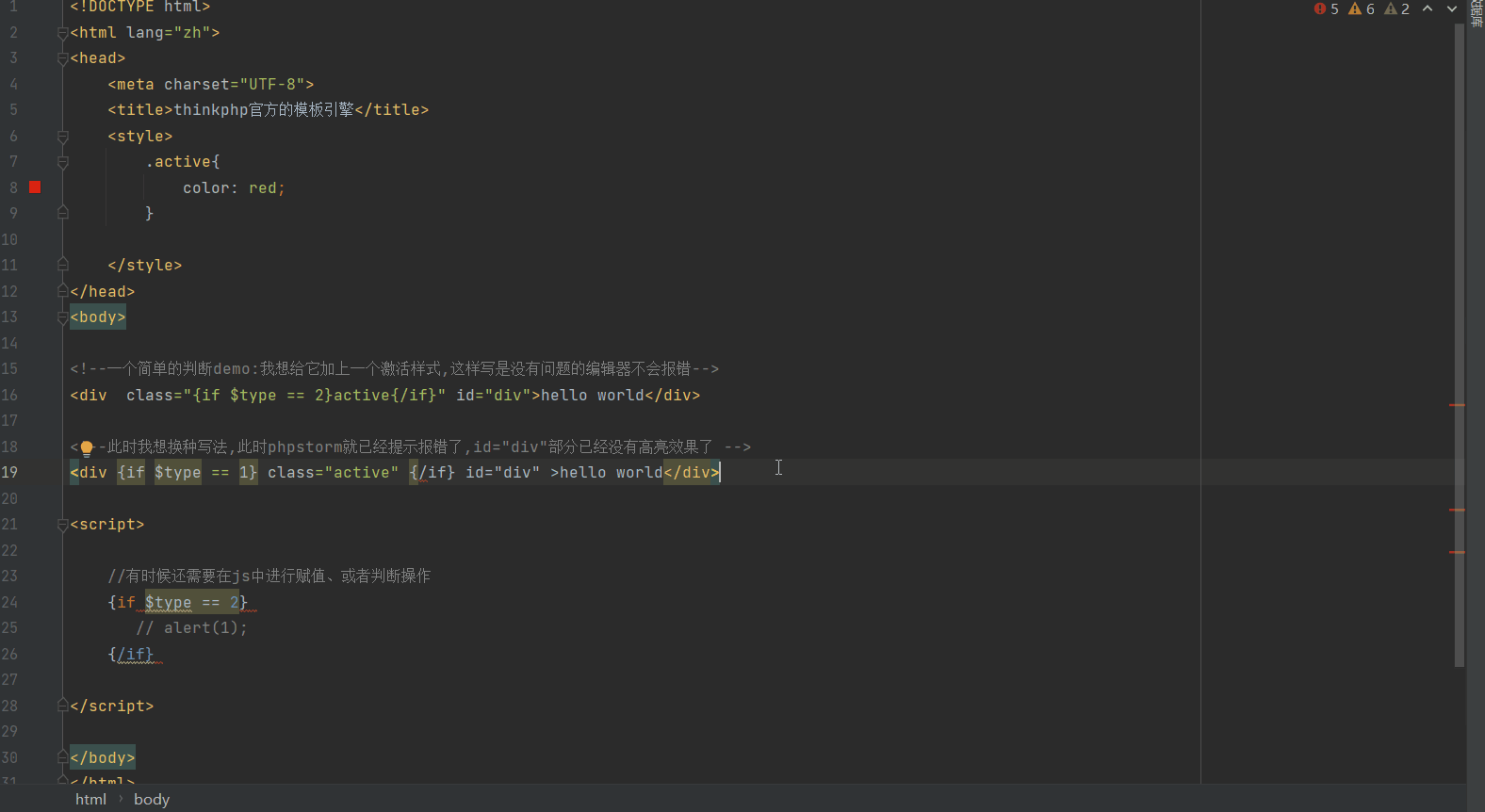Viewport: 1485px width, 812px height.
Task: Click hello world text on line 16
Action: pos(593,396)
